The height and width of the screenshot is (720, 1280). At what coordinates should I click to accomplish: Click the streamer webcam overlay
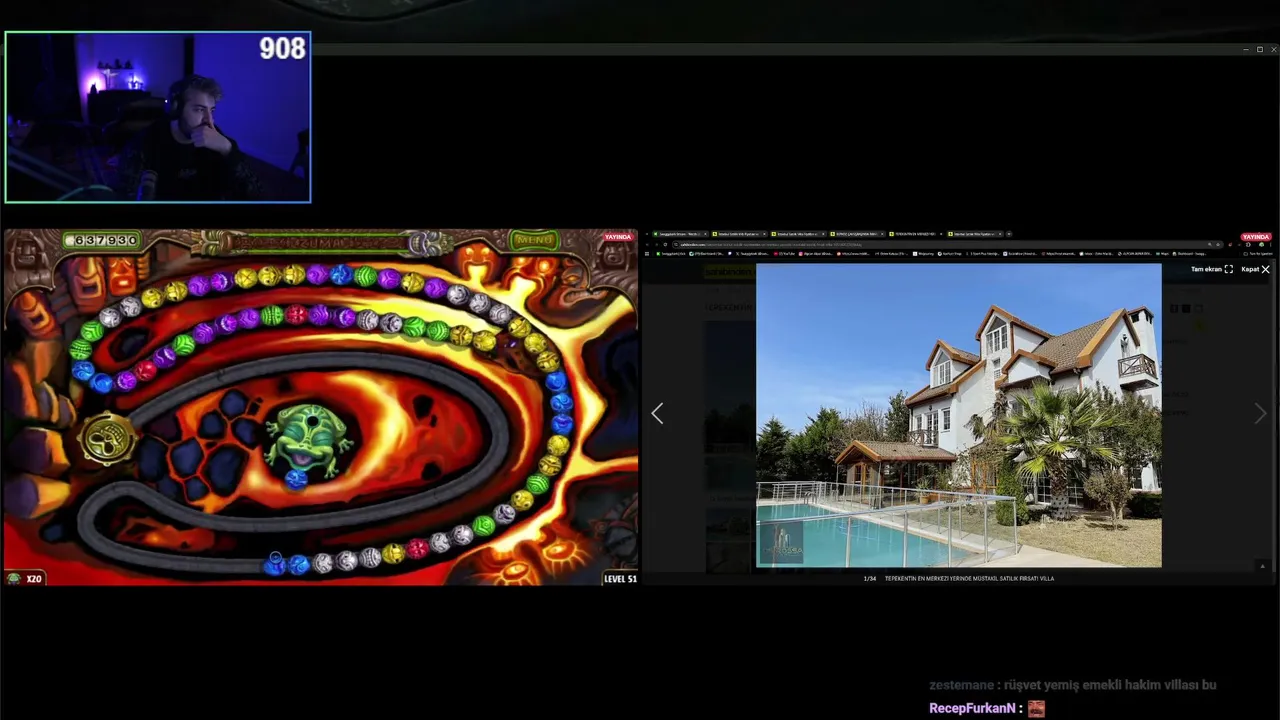point(158,117)
